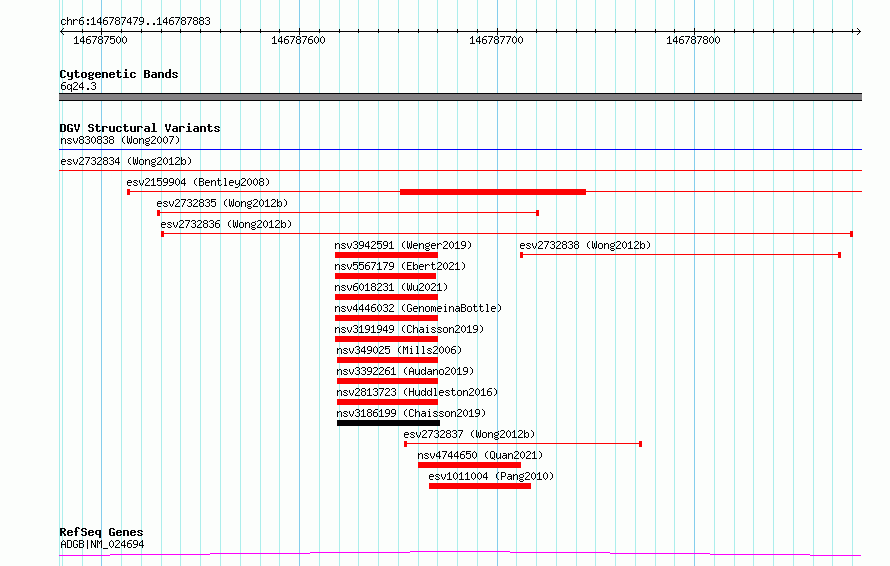Viewport: 890px width, 566px height.
Task: Open variant nsv6018231 (Wu2021)
Action: pyautogui.click(x=391, y=287)
